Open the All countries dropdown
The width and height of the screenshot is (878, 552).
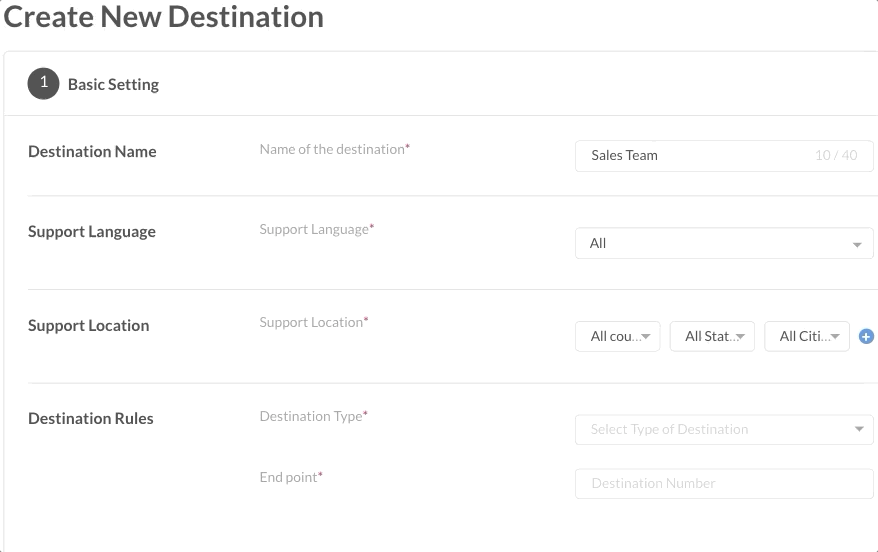coord(617,337)
